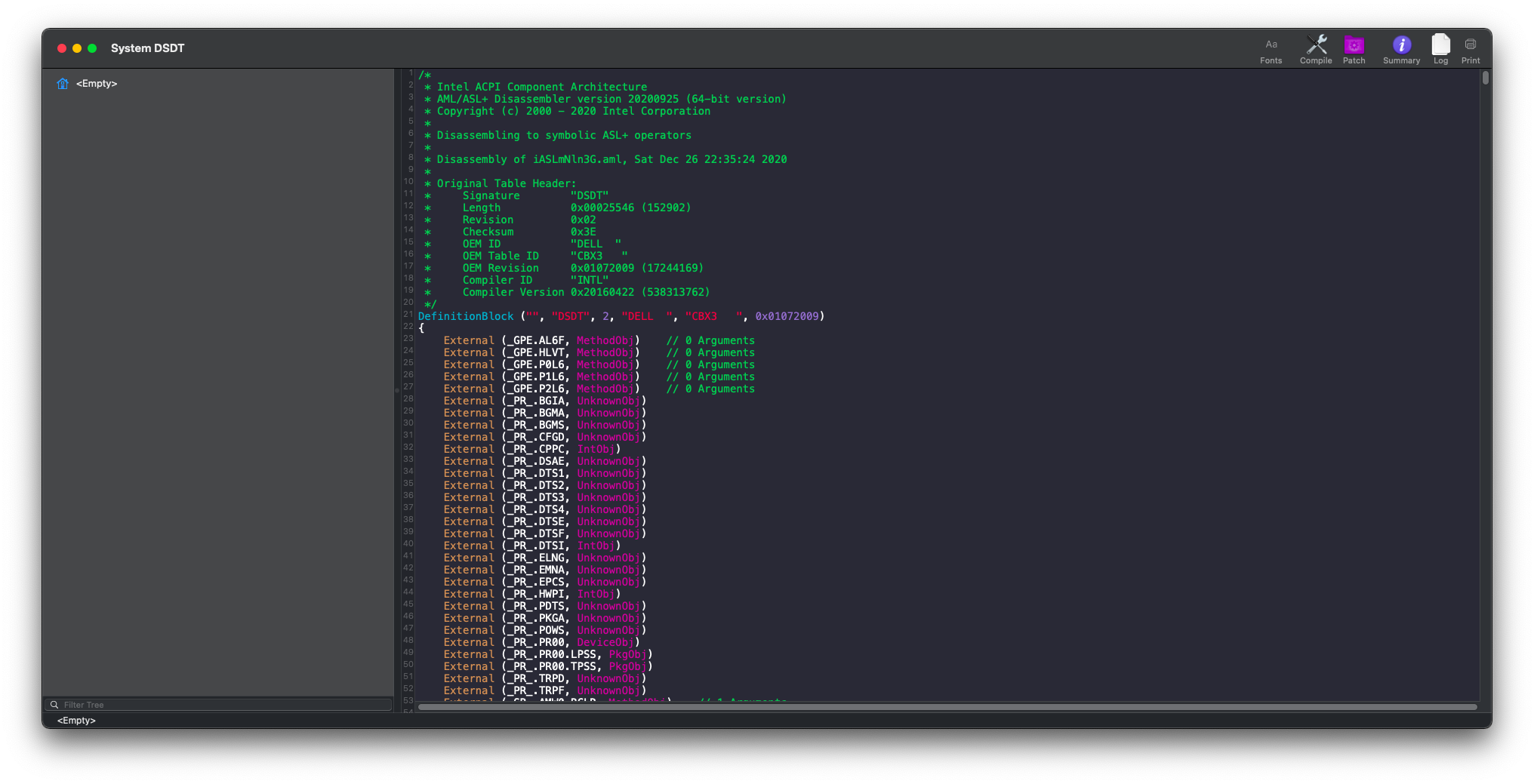The height and width of the screenshot is (784, 1534).
Task: Click the External _GPE.AL6F line
Action: pos(599,340)
